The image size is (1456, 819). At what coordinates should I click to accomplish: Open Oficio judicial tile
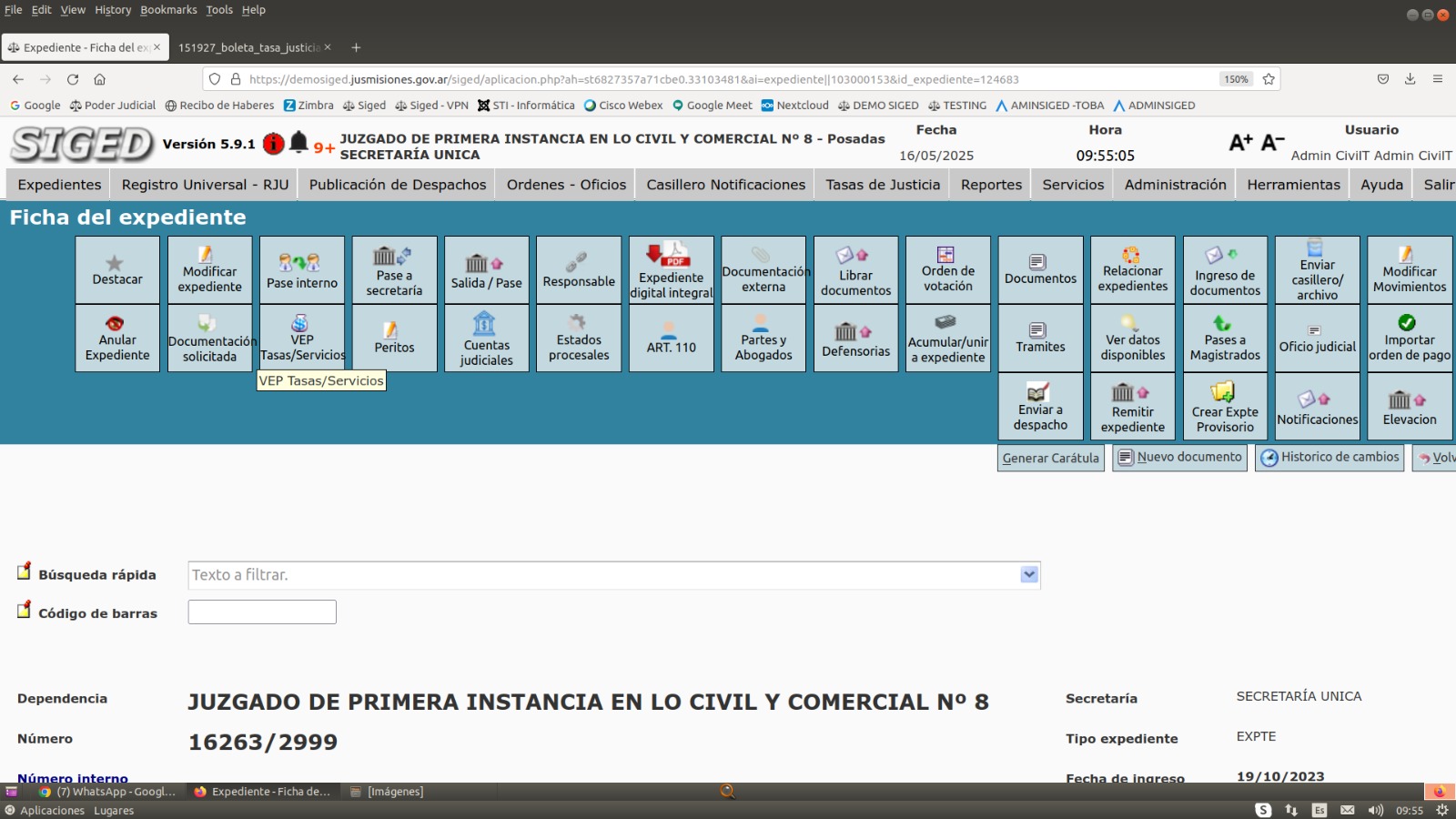[1318, 339]
